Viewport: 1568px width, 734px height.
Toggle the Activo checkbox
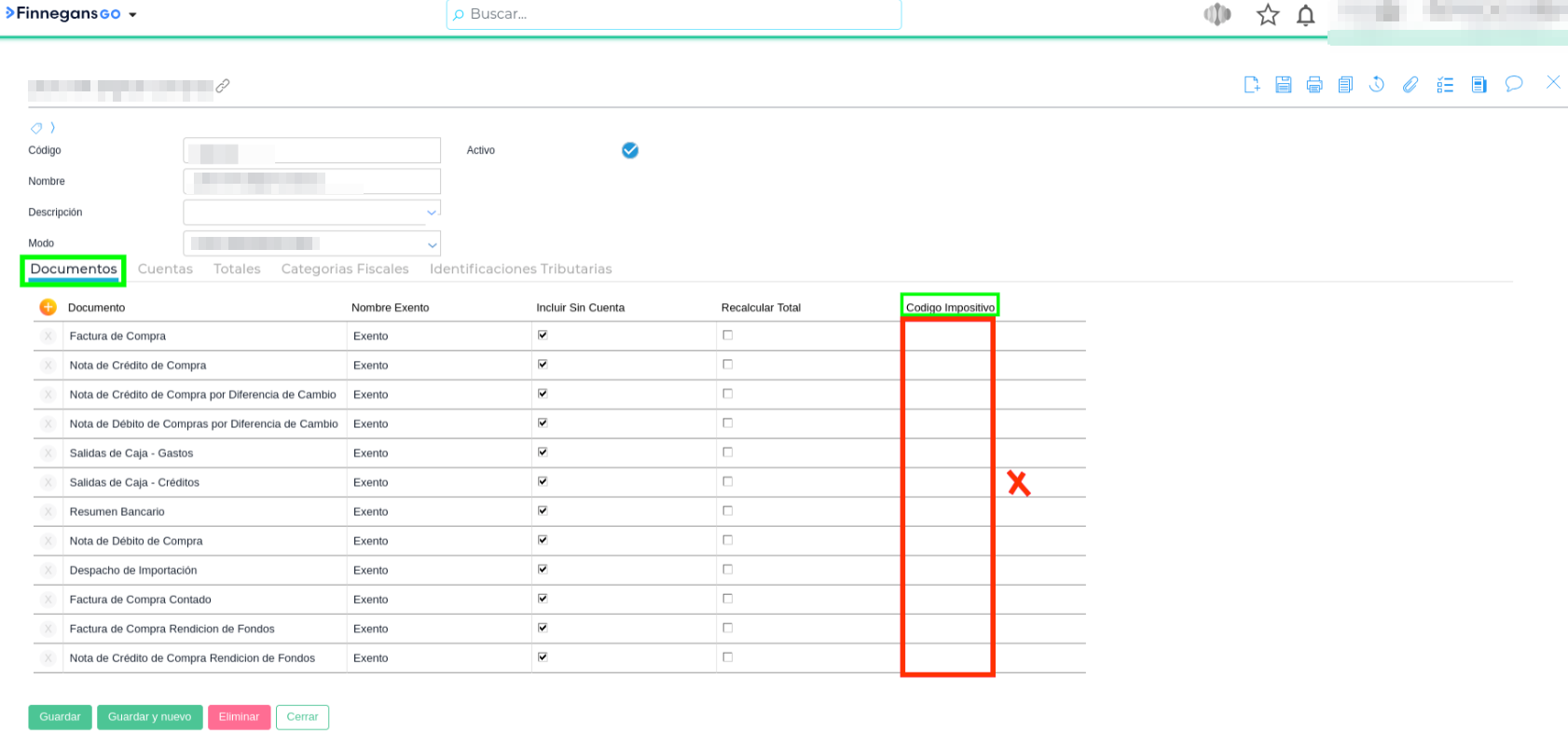tap(630, 150)
